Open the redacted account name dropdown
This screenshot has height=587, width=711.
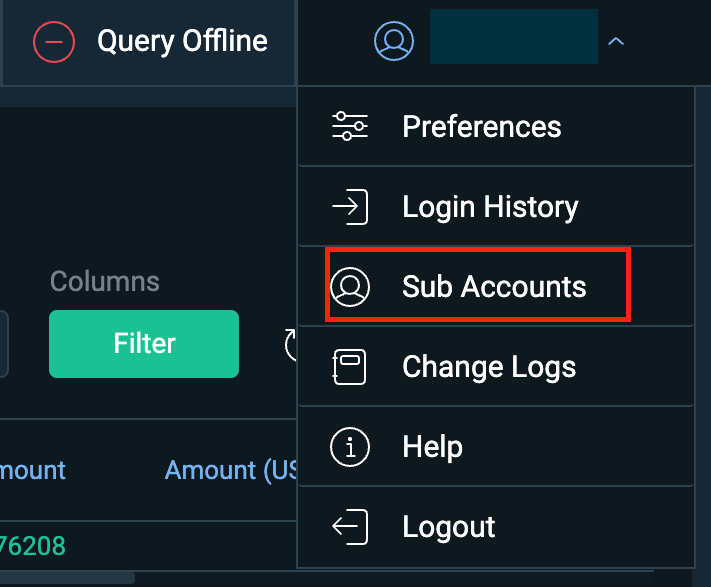(x=514, y=36)
